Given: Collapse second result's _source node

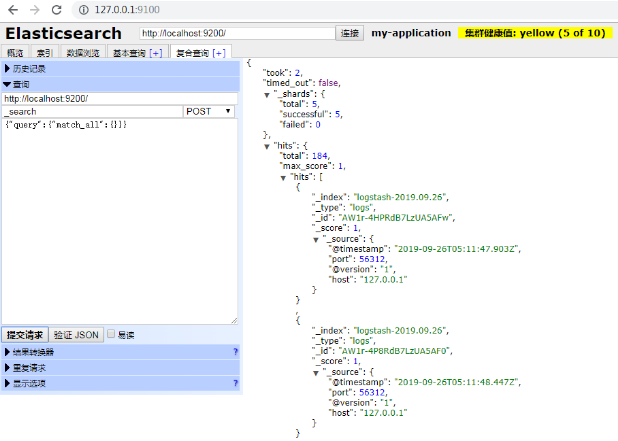Looking at the screenshot, I should [x=316, y=373].
